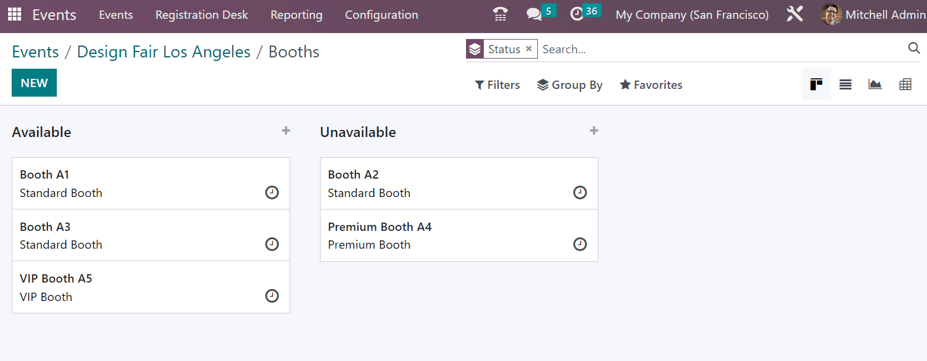The width and height of the screenshot is (927, 361).
Task: Add a booth in Unavailable column
Action: coord(594,131)
